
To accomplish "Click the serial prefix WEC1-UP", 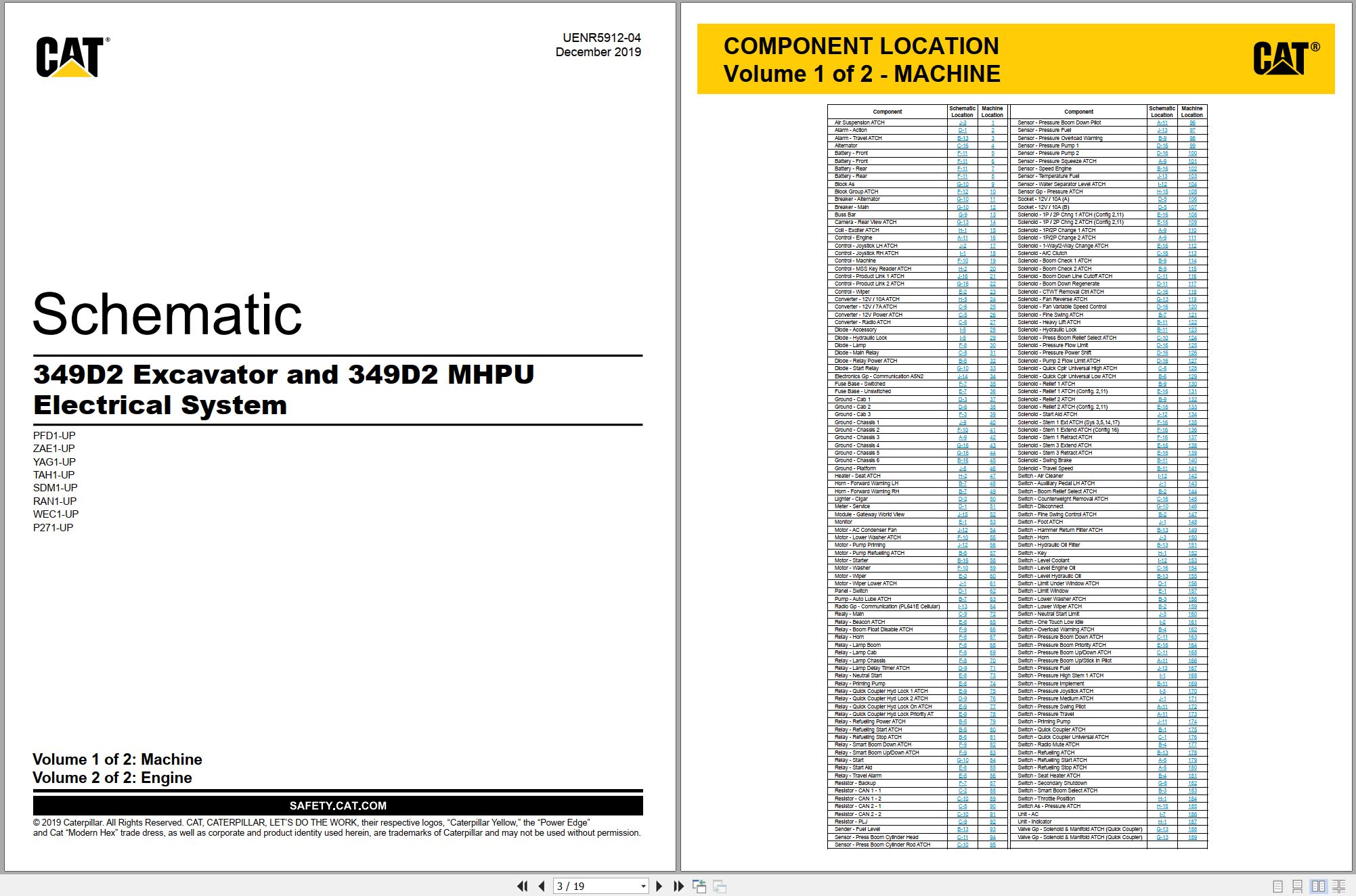I will 56,514.
